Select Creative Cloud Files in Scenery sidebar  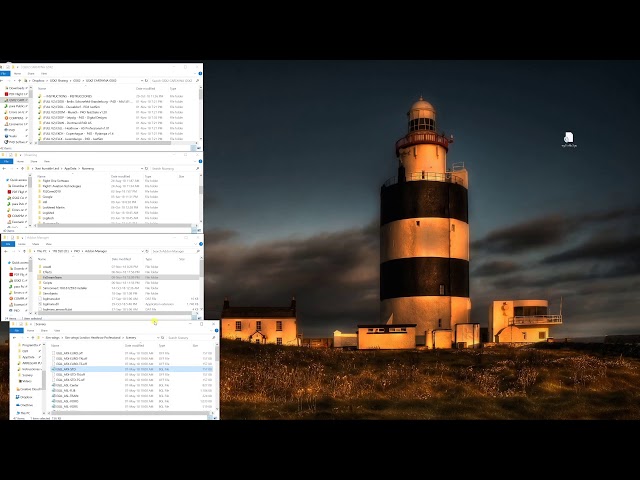28,389
